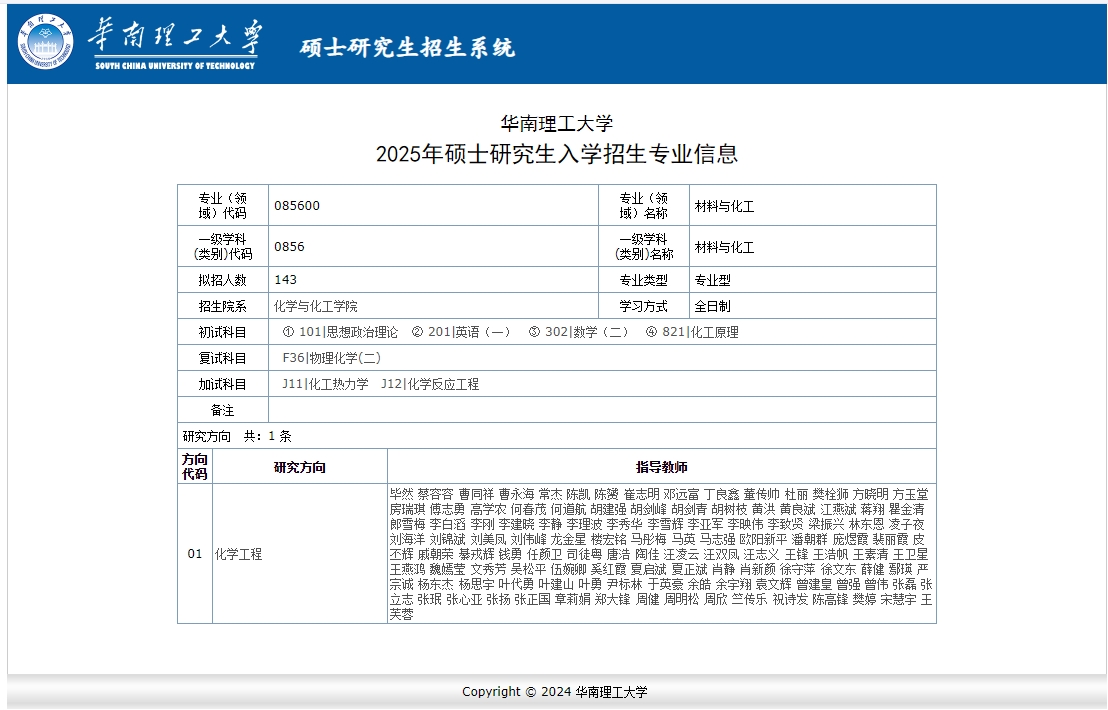Select the planned enrollment number 143
This screenshot has width=1108, height=710.
point(285,280)
